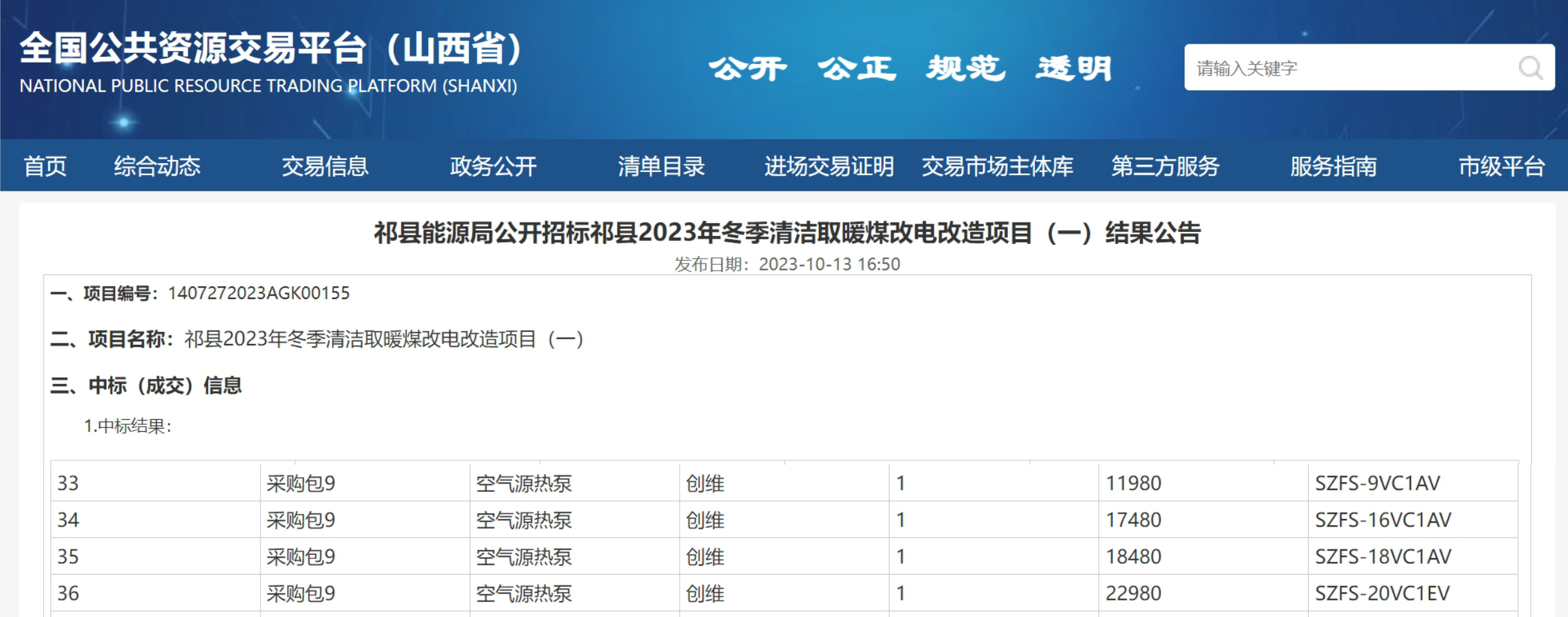This screenshot has width=1568, height=617.
Task: Open 市级平台 menu
Action: tap(1502, 166)
